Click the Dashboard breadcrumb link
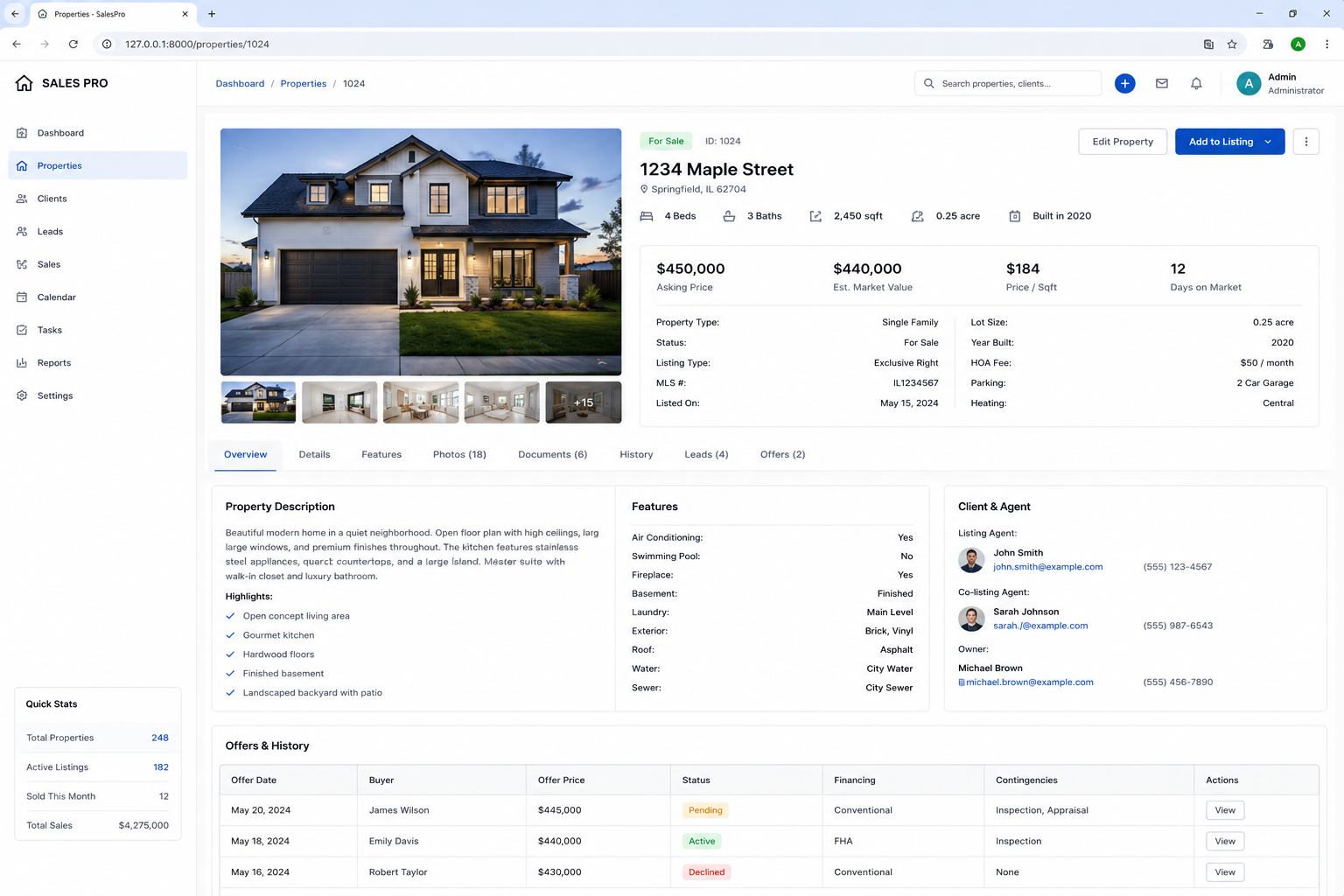Screen dimensions: 1344x896 coord(240,83)
